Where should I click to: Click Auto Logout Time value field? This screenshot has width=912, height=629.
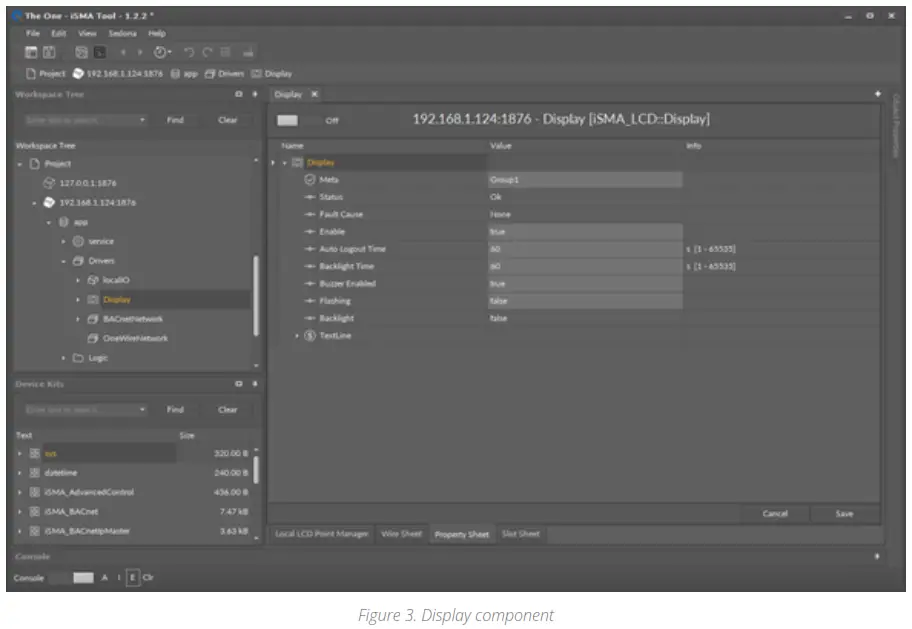[x=585, y=249]
